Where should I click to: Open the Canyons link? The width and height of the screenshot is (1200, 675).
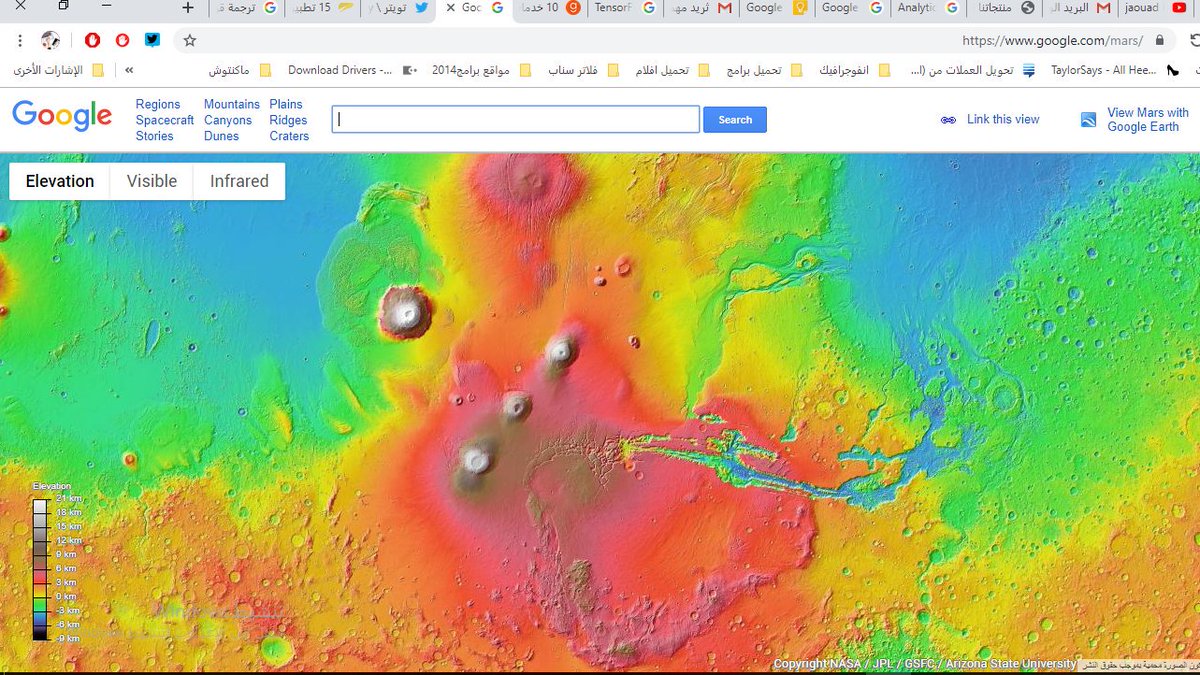point(228,120)
